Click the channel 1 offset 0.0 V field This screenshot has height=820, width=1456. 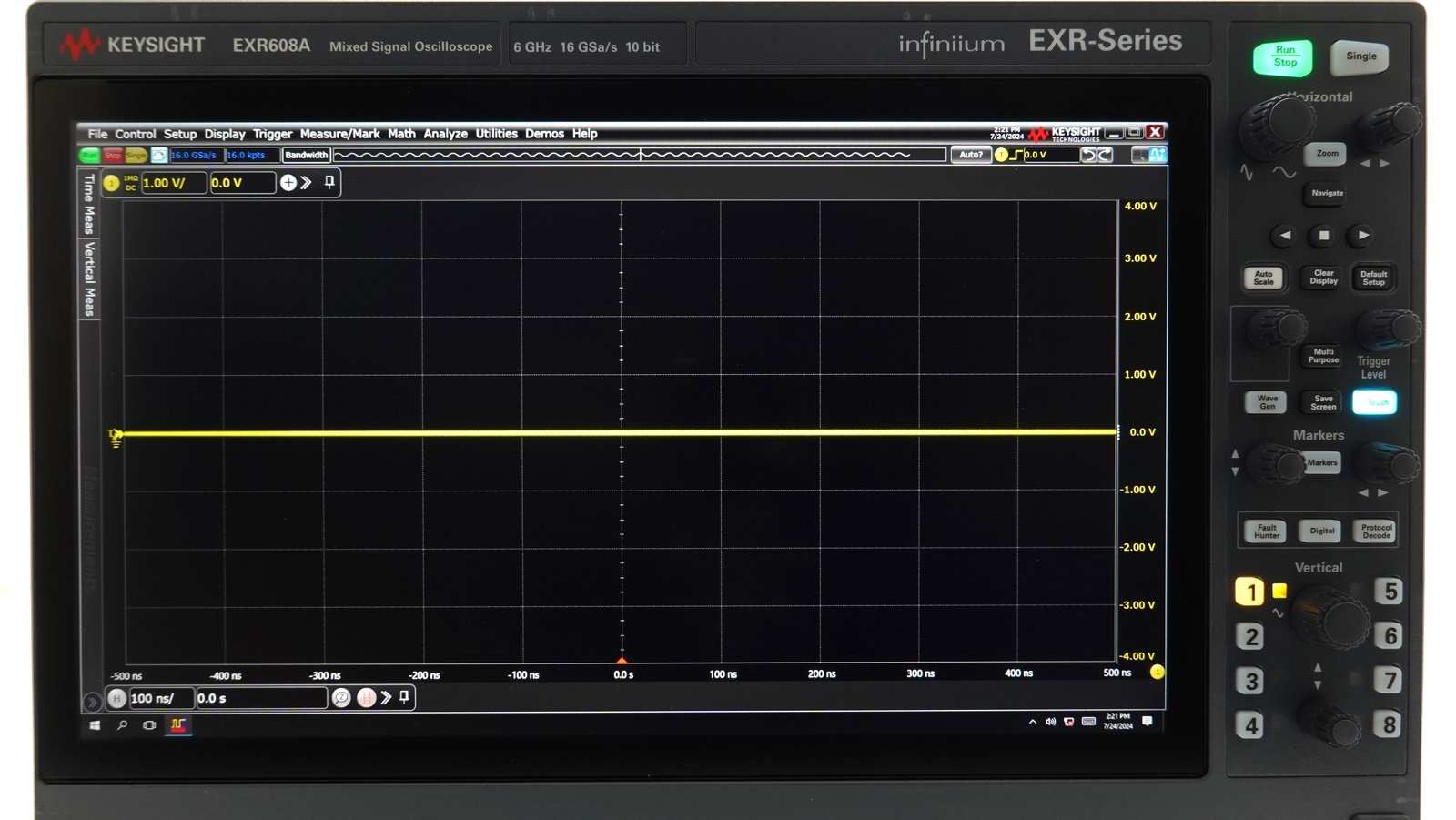(x=242, y=183)
